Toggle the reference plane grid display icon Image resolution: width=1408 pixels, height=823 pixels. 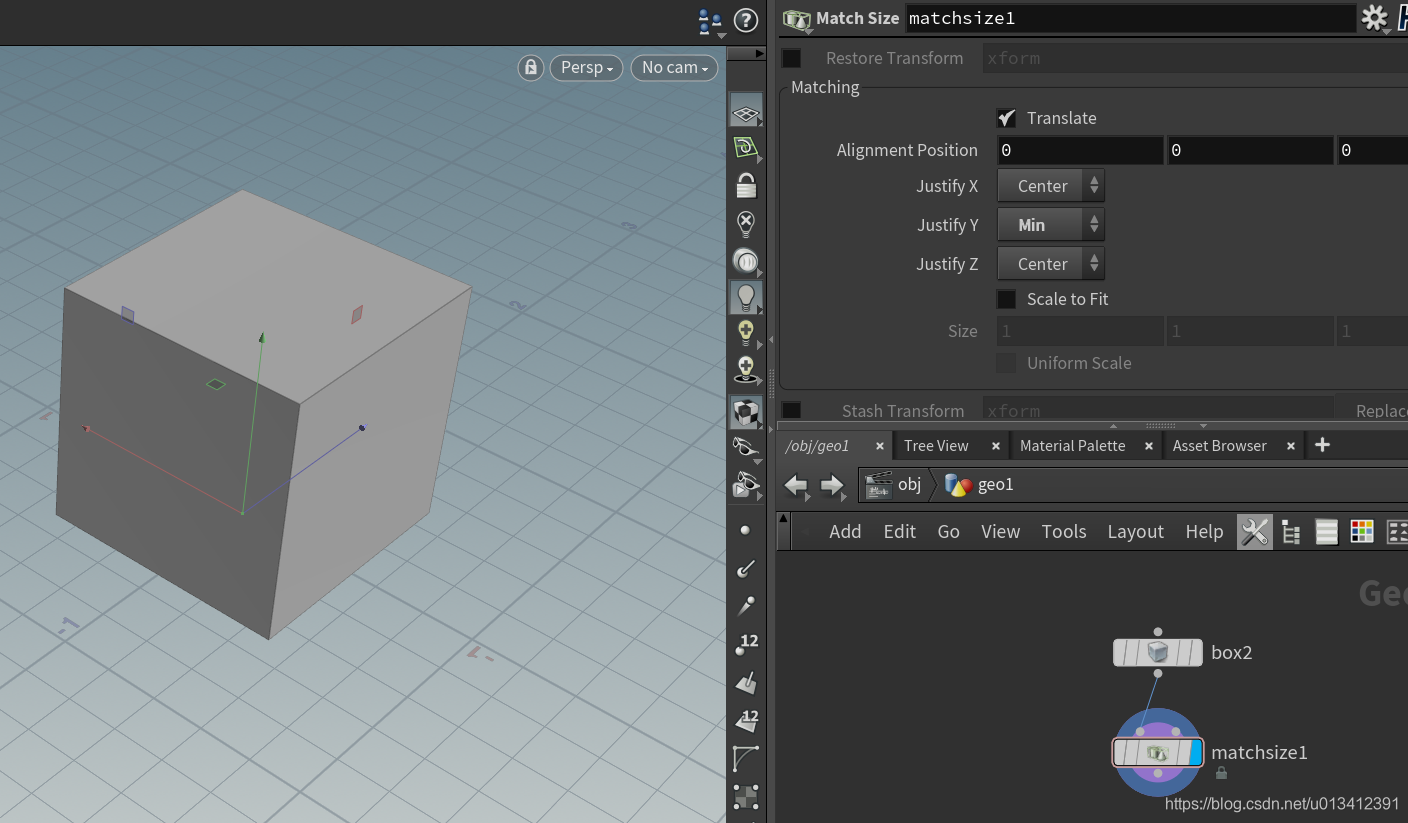coord(745,111)
